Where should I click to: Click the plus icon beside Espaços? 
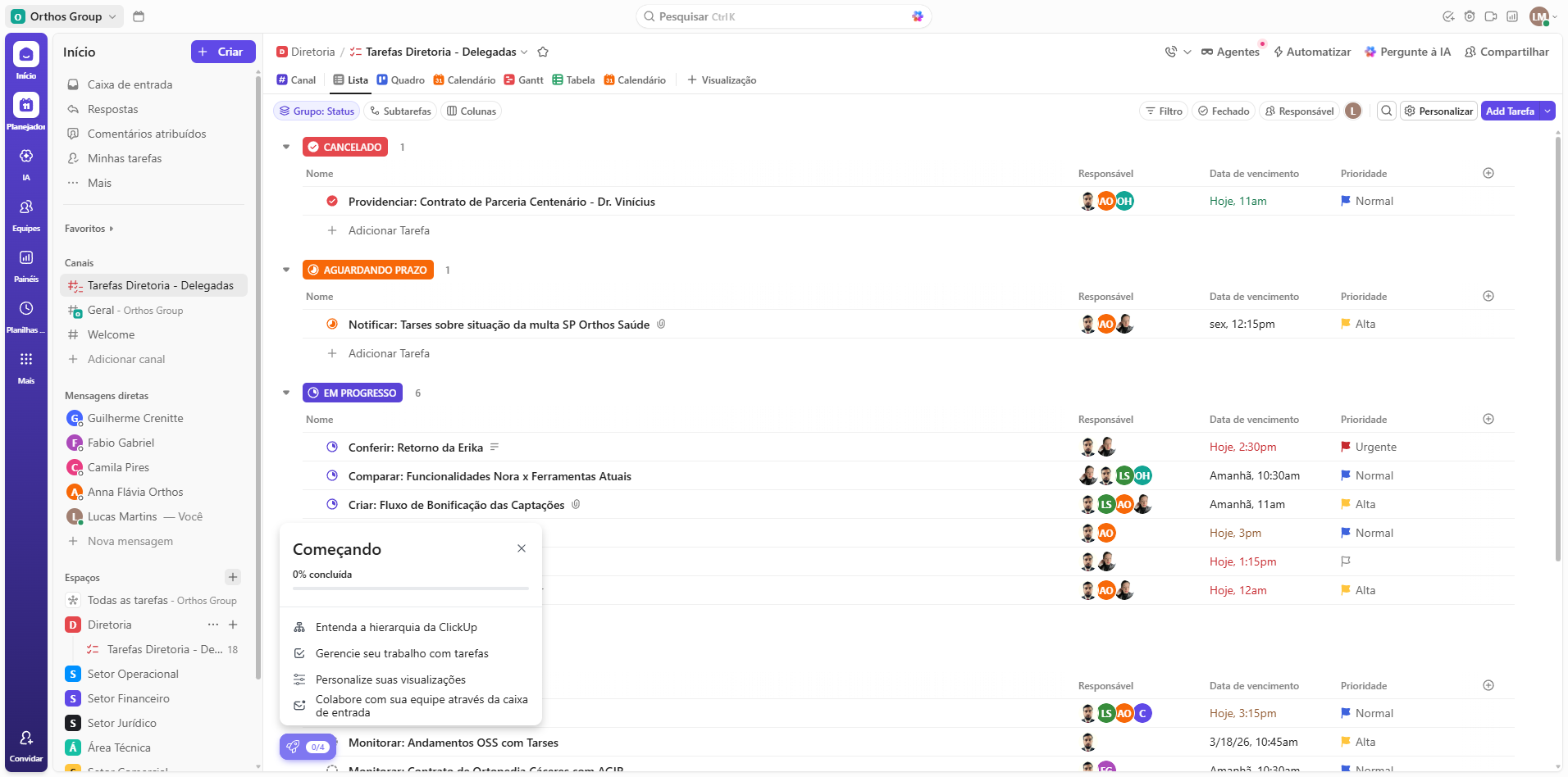click(x=233, y=578)
